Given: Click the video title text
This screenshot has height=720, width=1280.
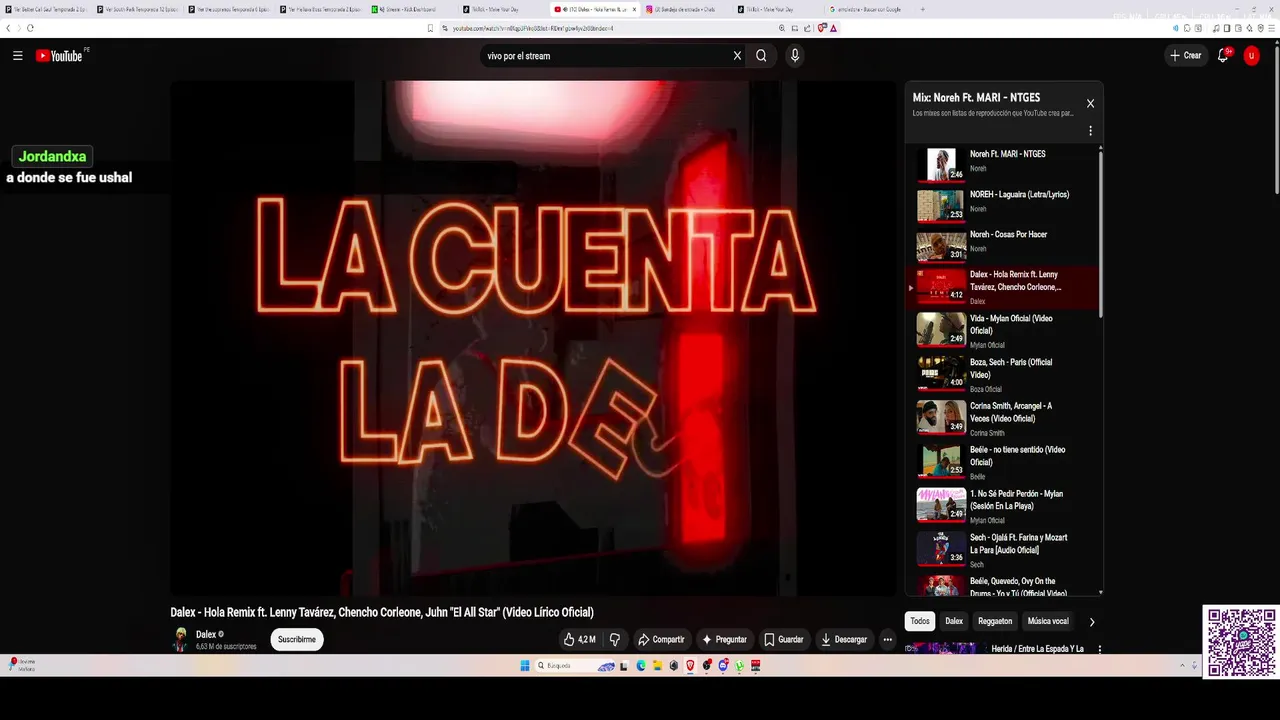Looking at the screenshot, I should (x=382, y=612).
